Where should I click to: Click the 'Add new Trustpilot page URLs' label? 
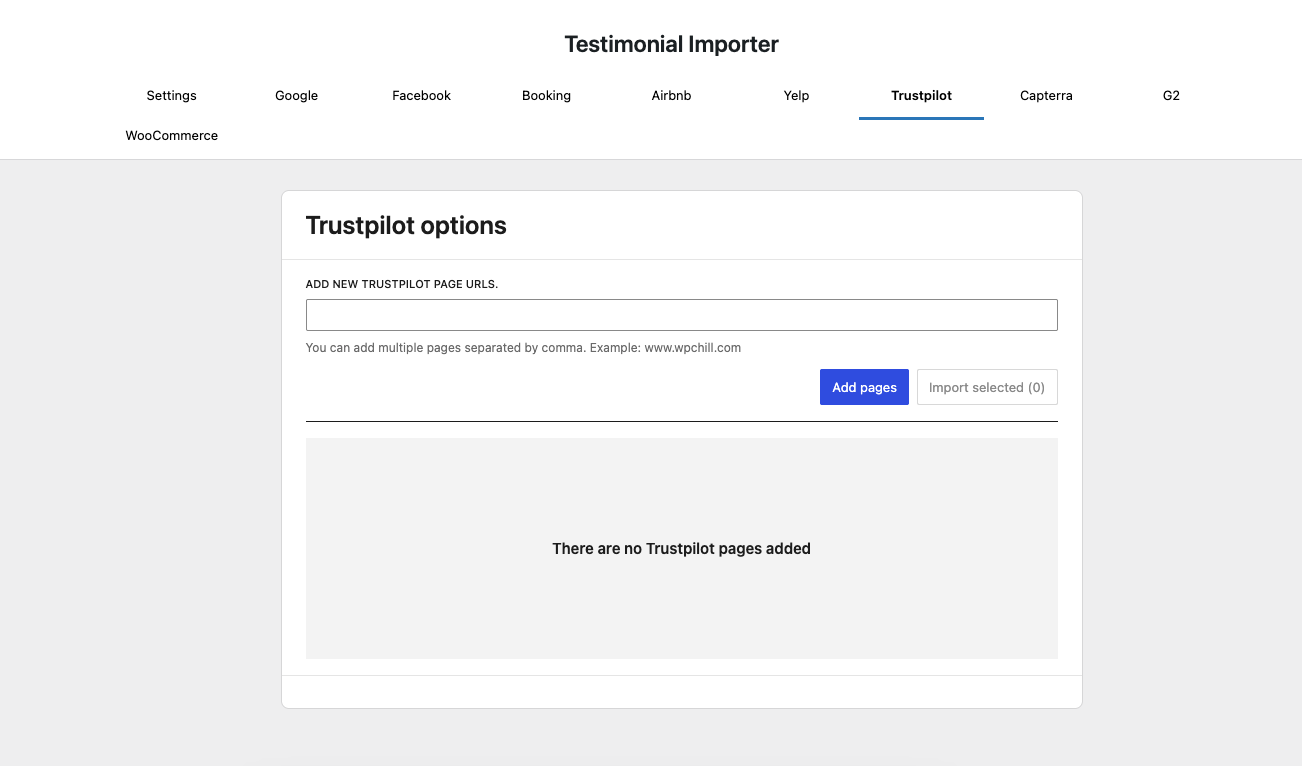(402, 284)
